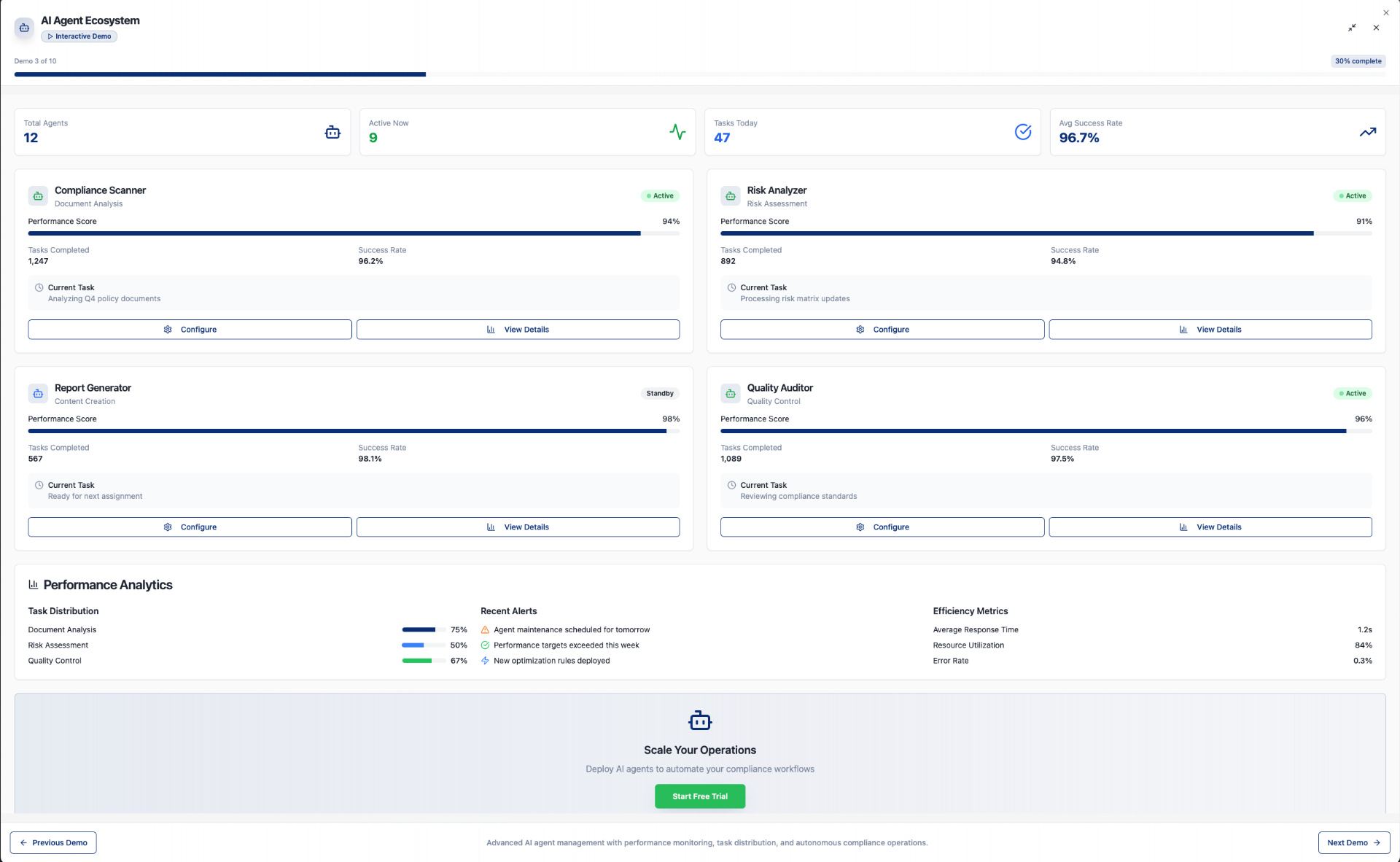The height and width of the screenshot is (862, 1400).
Task: Click the maintenance warning triangle alert icon
Action: [x=485, y=630]
